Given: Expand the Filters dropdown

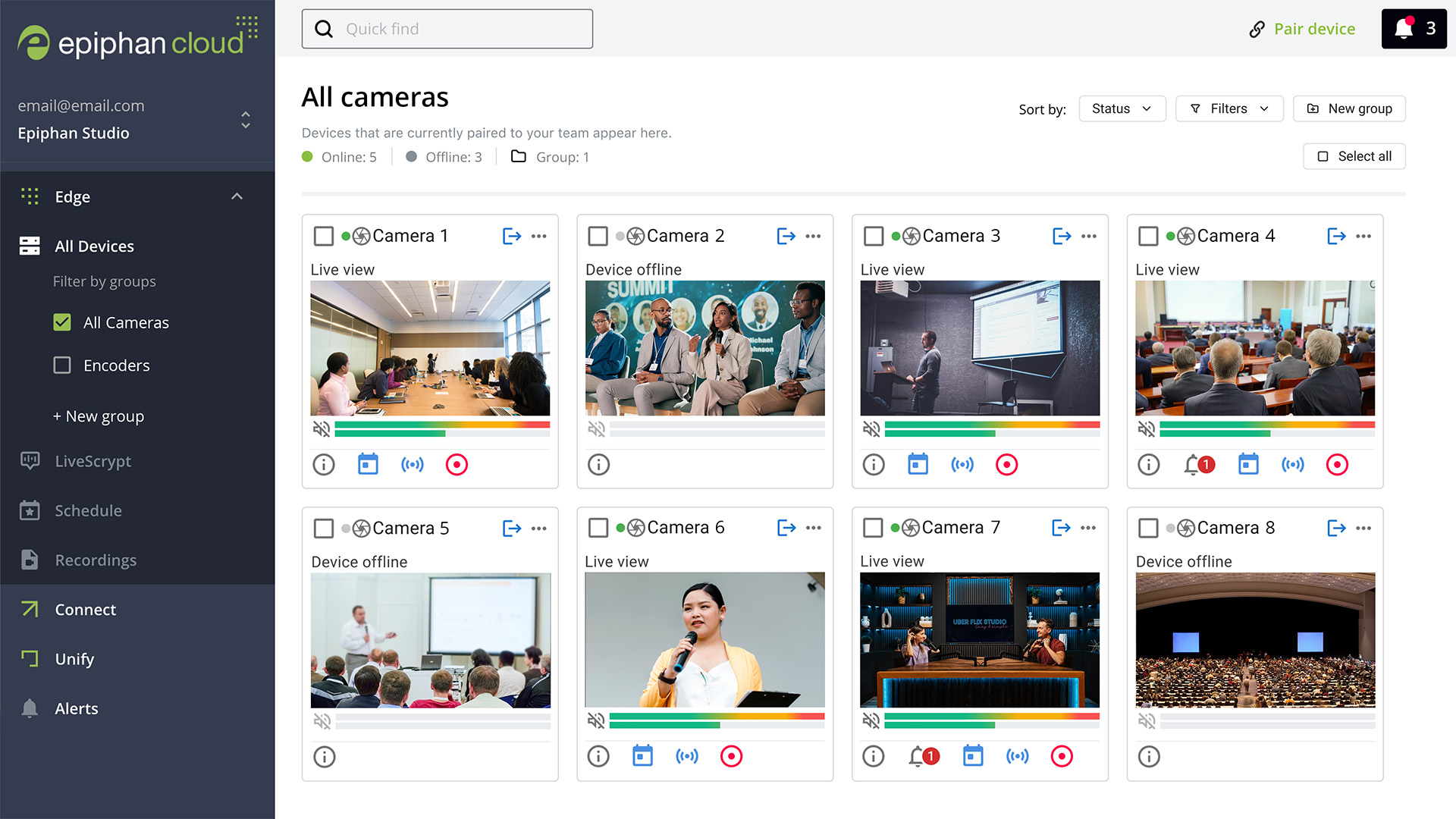Looking at the screenshot, I should (x=1228, y=108).
